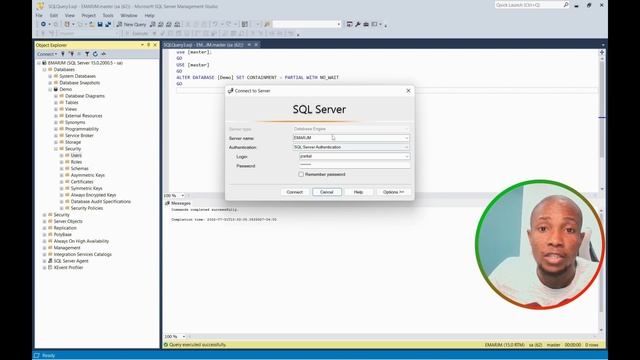The height and width of the screenshot is (360, 640).
Task: Click the Save All toolbar icon
Action: (108, 24)
